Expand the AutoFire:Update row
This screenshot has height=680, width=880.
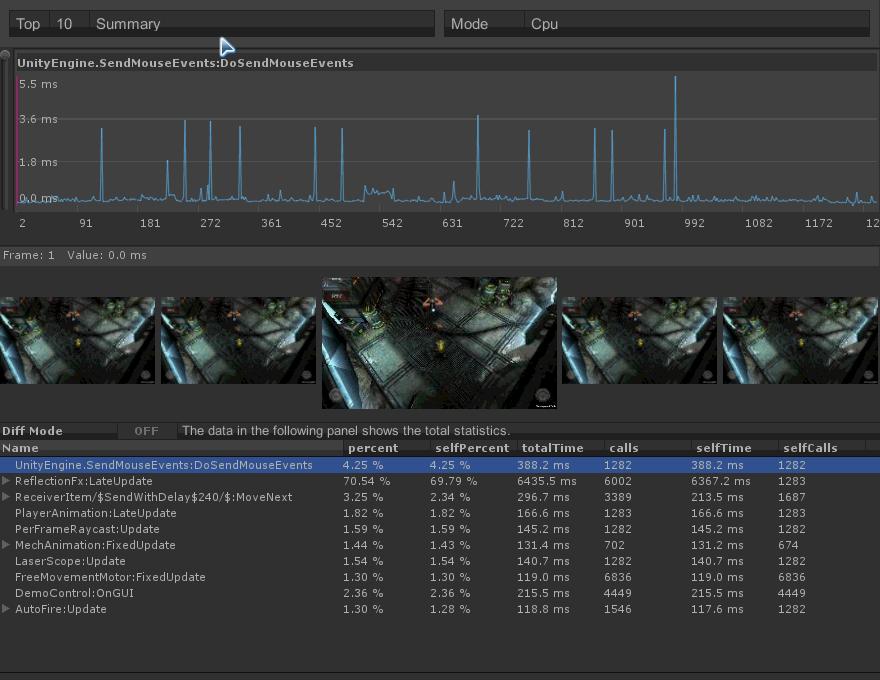pyautogui.click(x=6, y=609)
